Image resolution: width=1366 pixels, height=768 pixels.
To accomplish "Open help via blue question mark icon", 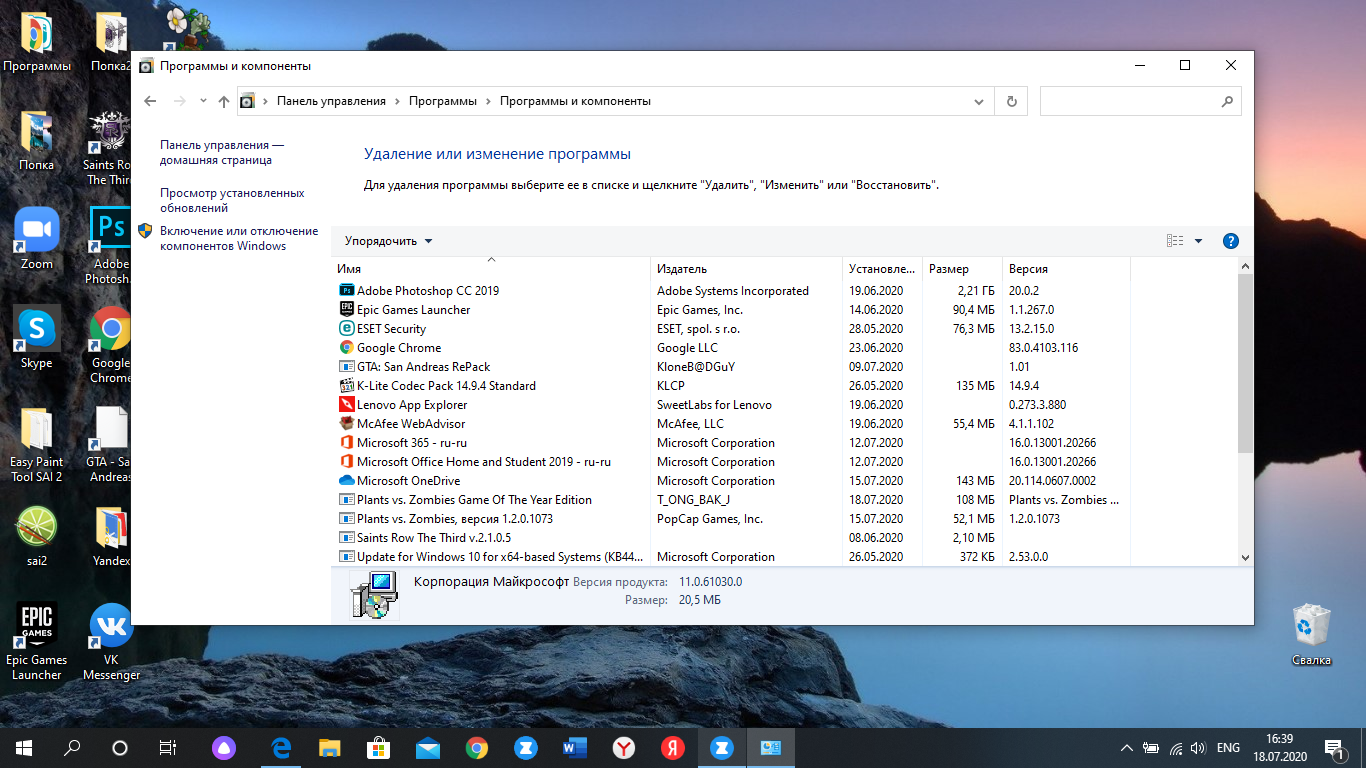I will pos(1231,241).
